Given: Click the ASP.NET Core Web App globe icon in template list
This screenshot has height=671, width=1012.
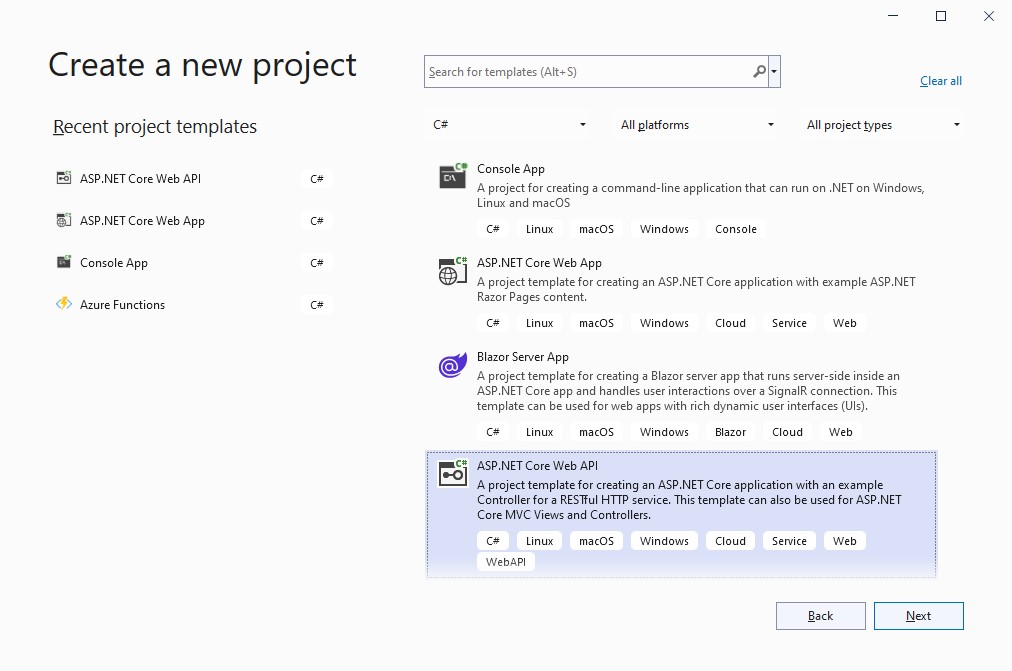Looking at the screenshot, I should coord(452,270).
